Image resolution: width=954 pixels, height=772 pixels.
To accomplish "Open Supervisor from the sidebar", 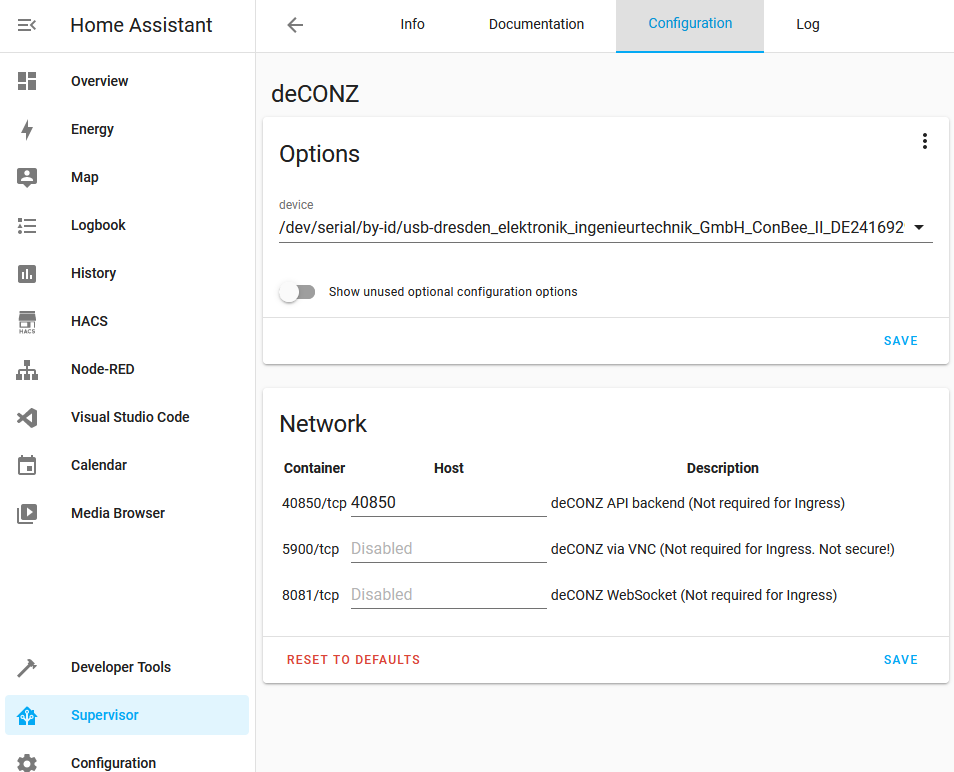I will point(127,715).
